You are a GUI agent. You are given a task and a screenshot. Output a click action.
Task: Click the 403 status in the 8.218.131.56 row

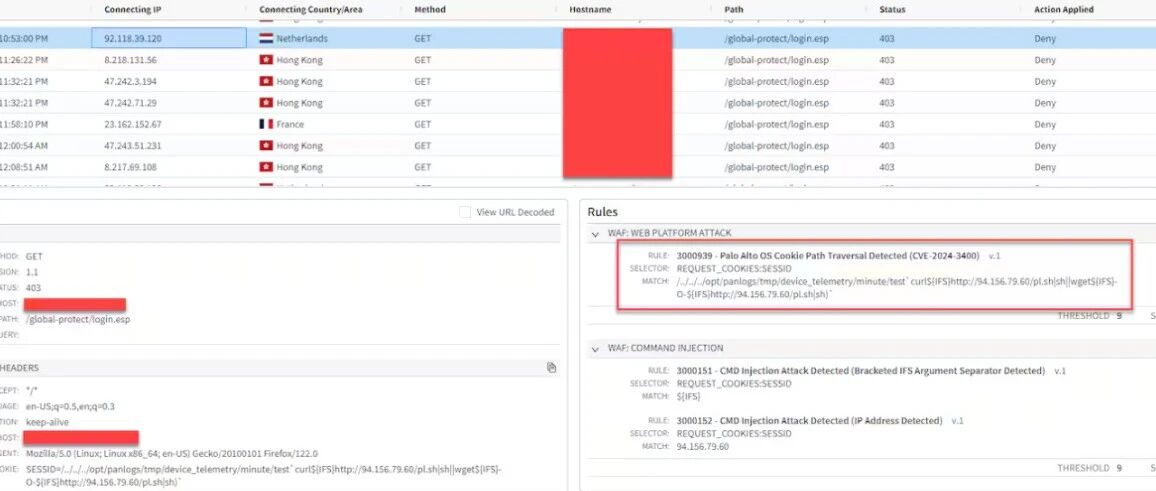[x=887, y=60]
